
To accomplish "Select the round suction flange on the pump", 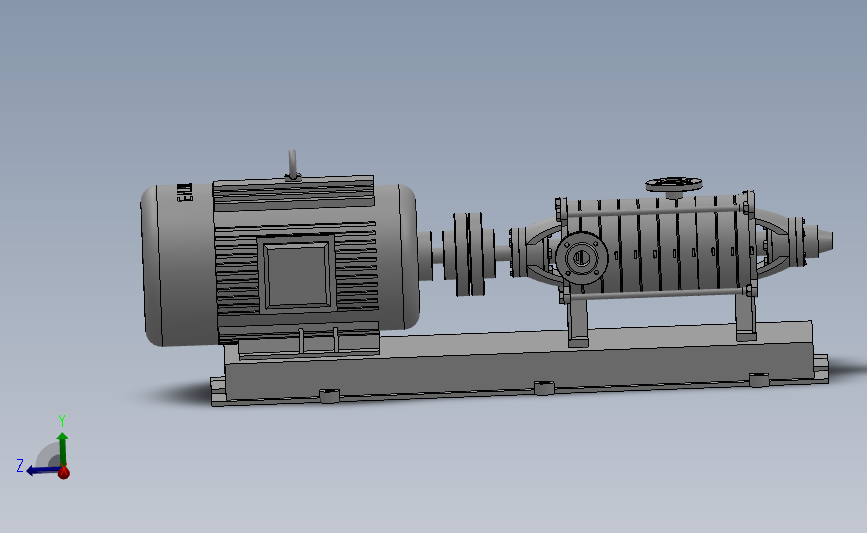I will tap(582, 258).
